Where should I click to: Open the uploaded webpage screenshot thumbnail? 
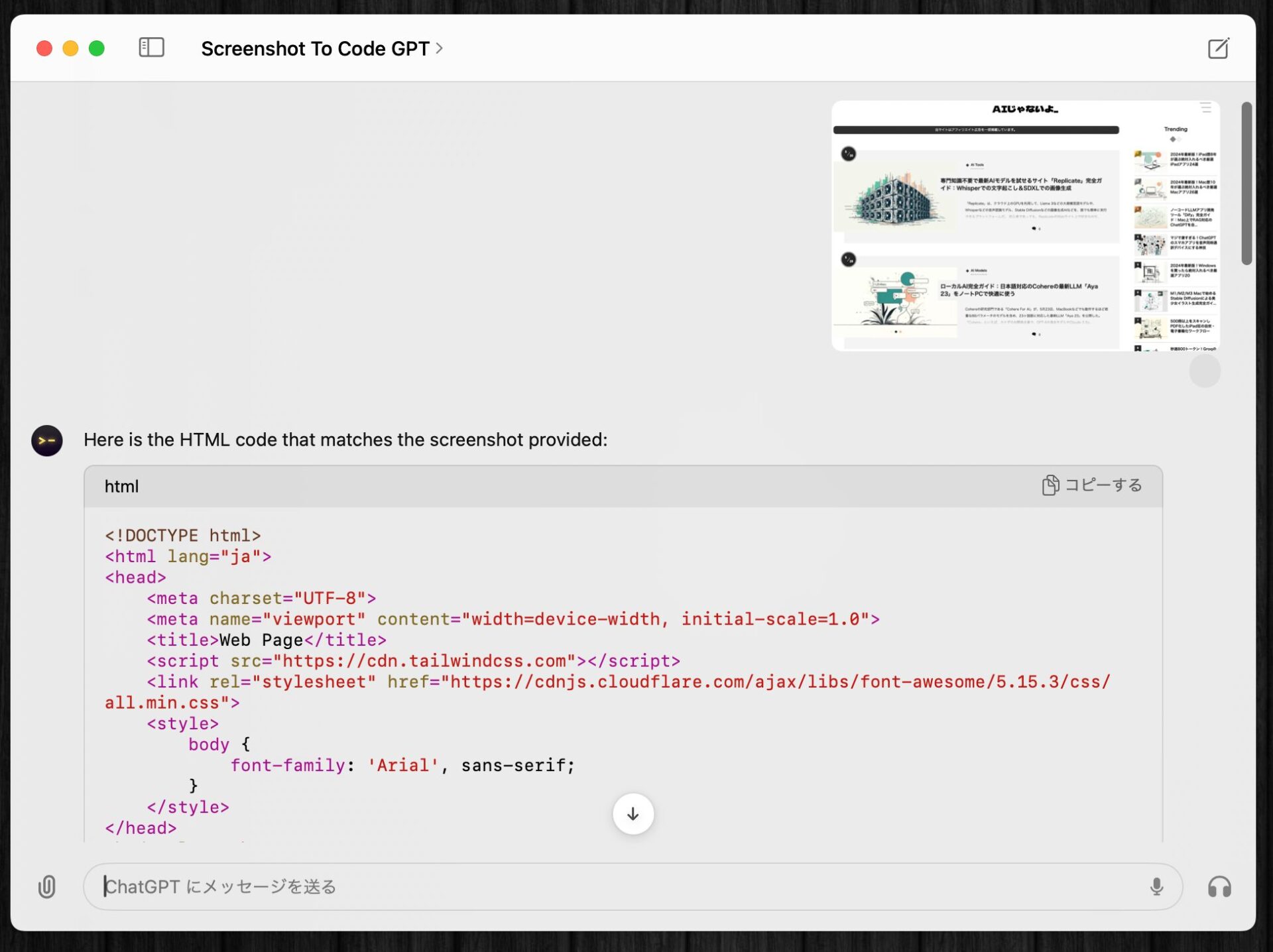[x=1025, y=225]
